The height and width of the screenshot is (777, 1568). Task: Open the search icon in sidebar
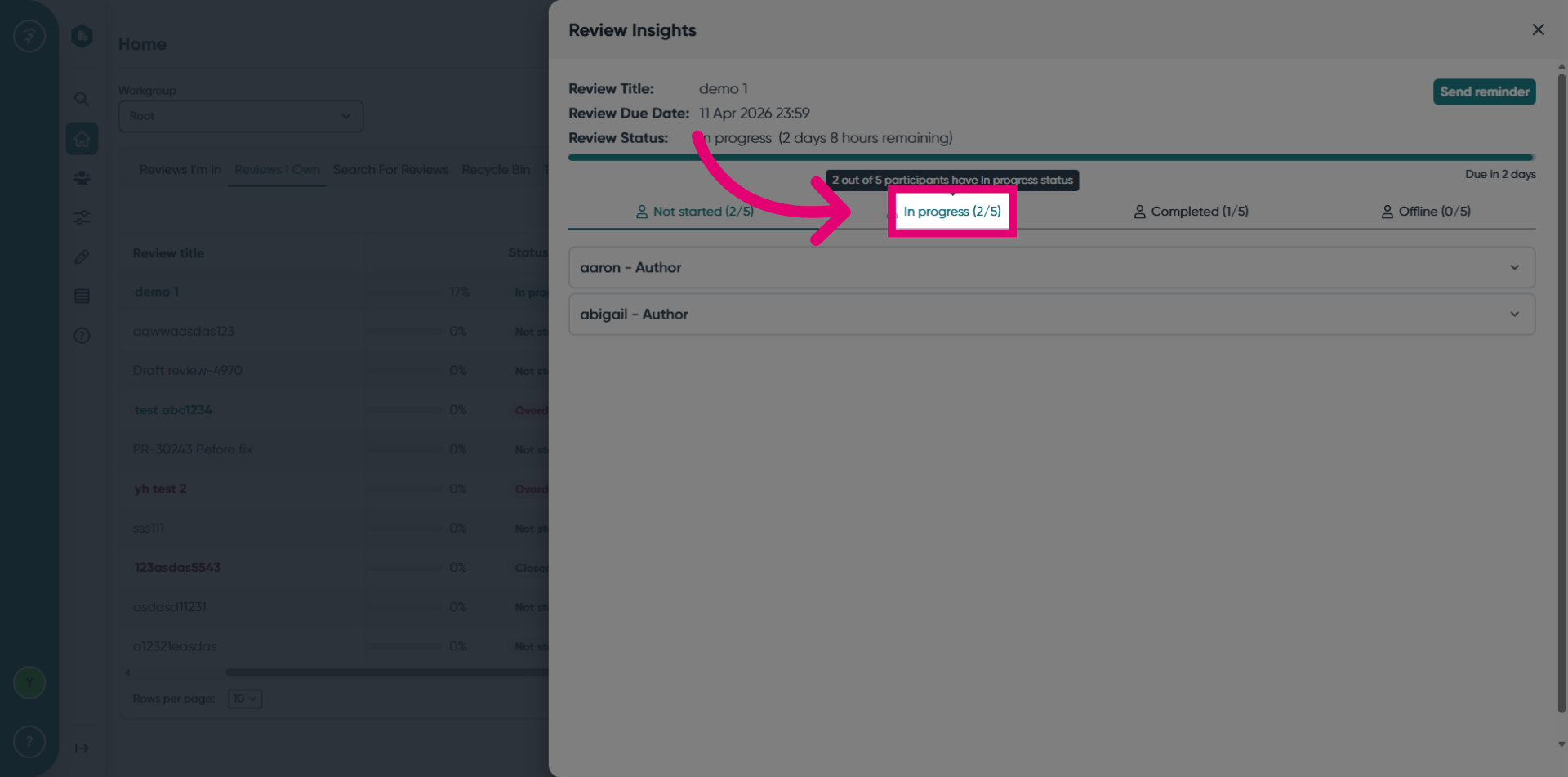pyautogui.click(x=82, y=99)
